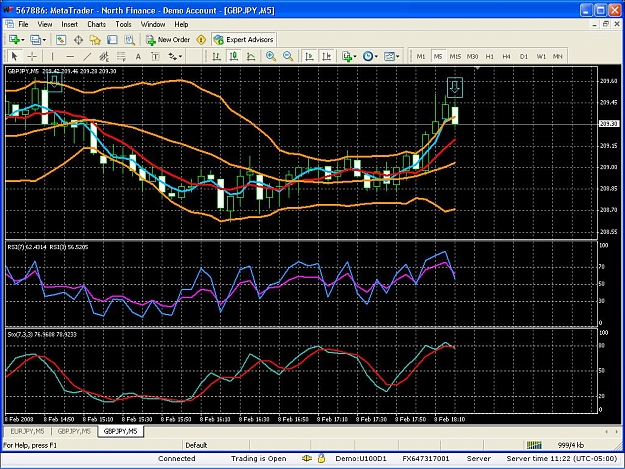Open the Navigator folder-star icon
The height and width of the screenshot is (469, 625).
coord(95,39)
